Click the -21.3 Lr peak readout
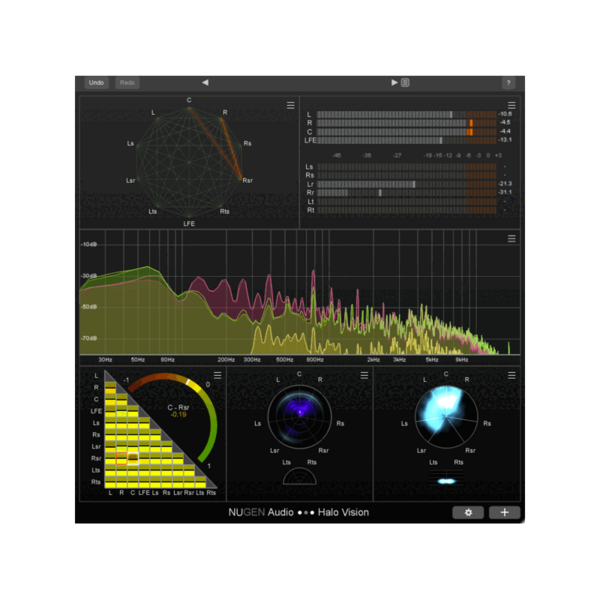Image resolution: width=600 pixels, height=600 pixels. (x=505, y=184)
